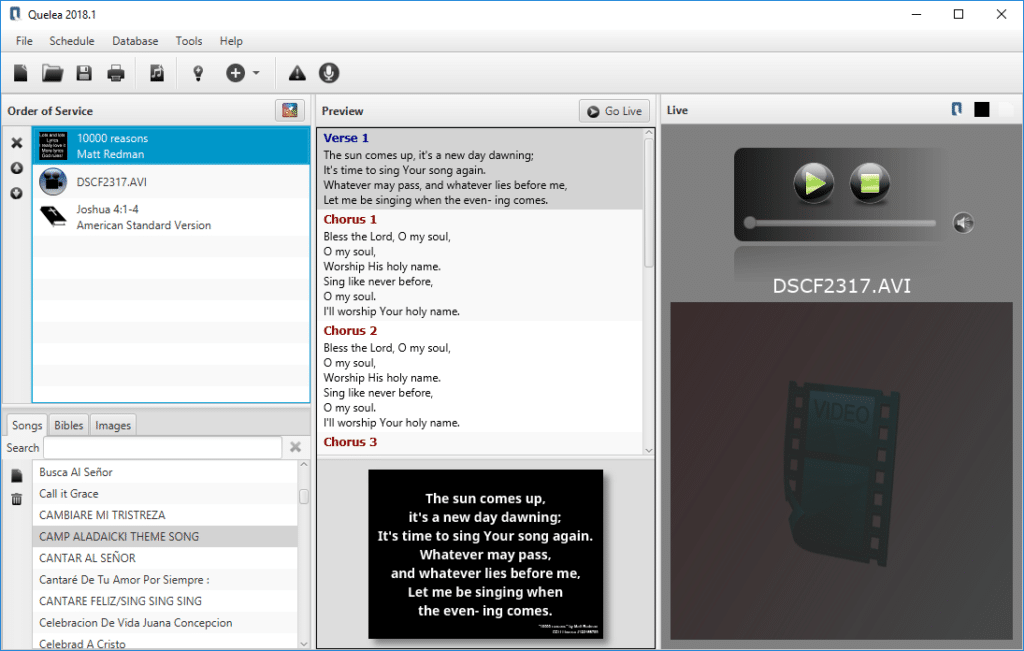Viewport: 1024px width, 651px height.
Task: Open the Schedule menu
Action: click(72, 41)
